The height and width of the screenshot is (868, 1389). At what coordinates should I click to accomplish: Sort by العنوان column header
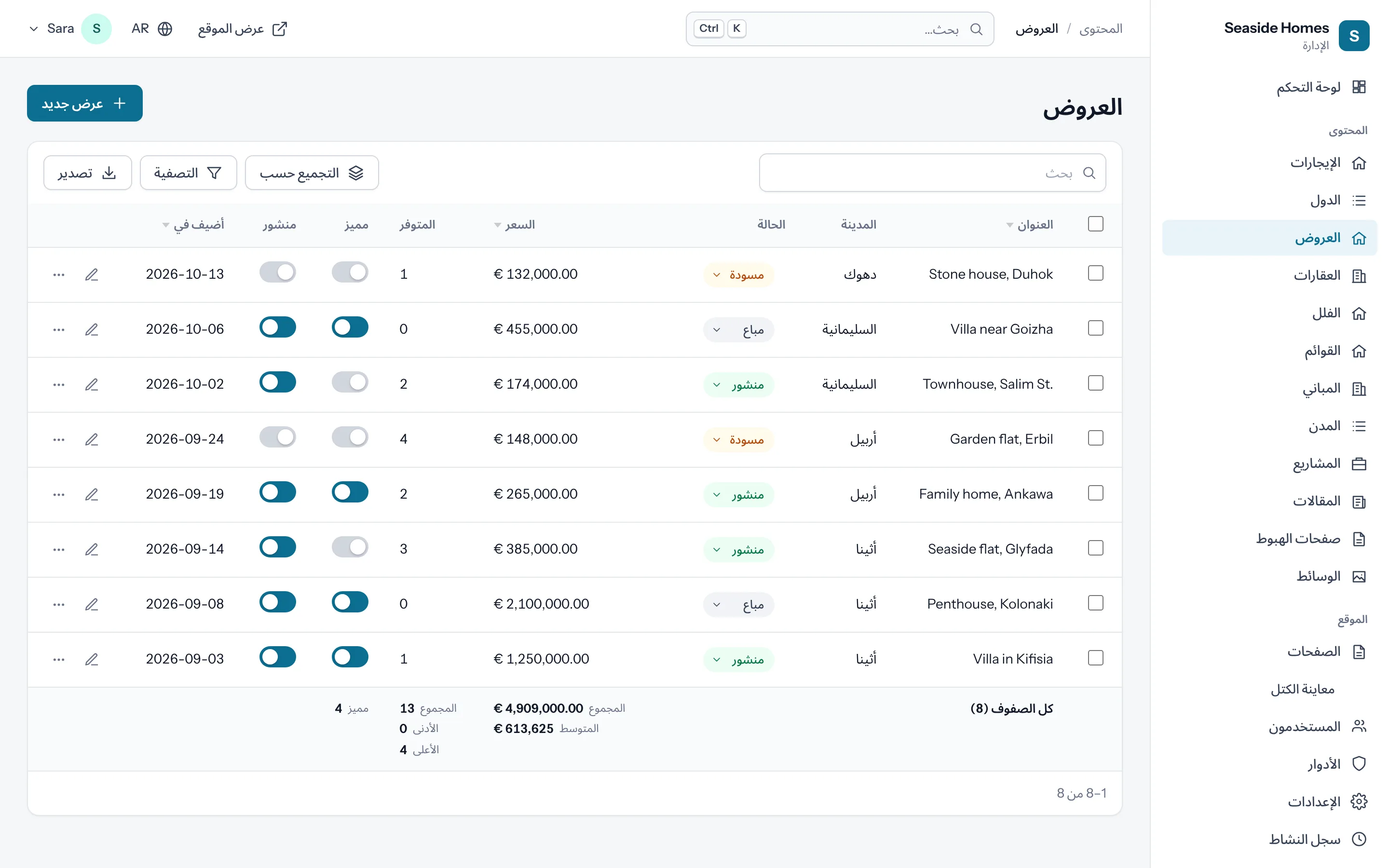click(1030, 224)
